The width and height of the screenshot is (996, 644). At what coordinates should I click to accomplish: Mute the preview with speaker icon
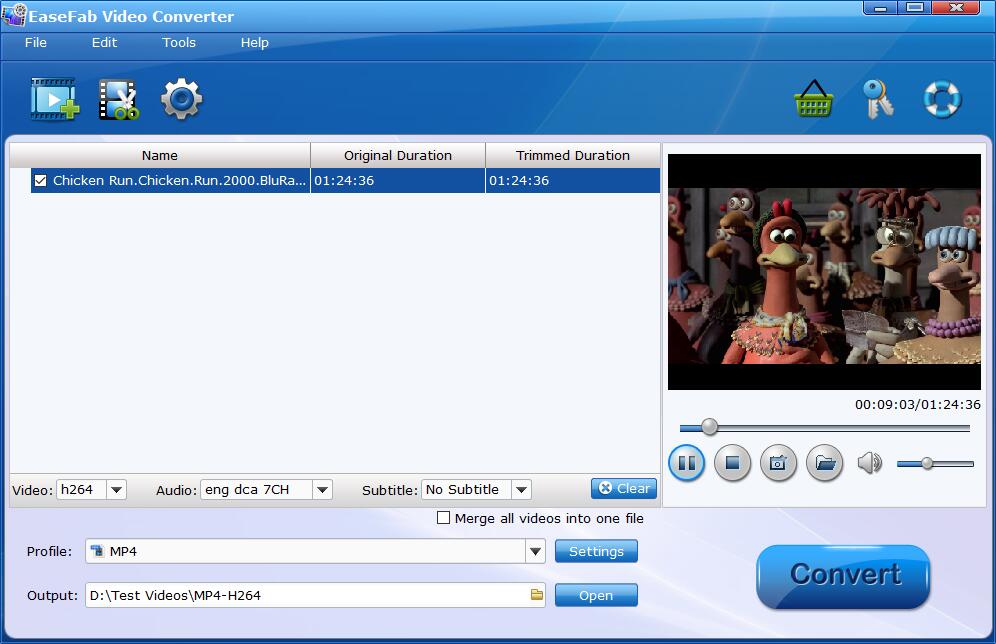point(870,463)
